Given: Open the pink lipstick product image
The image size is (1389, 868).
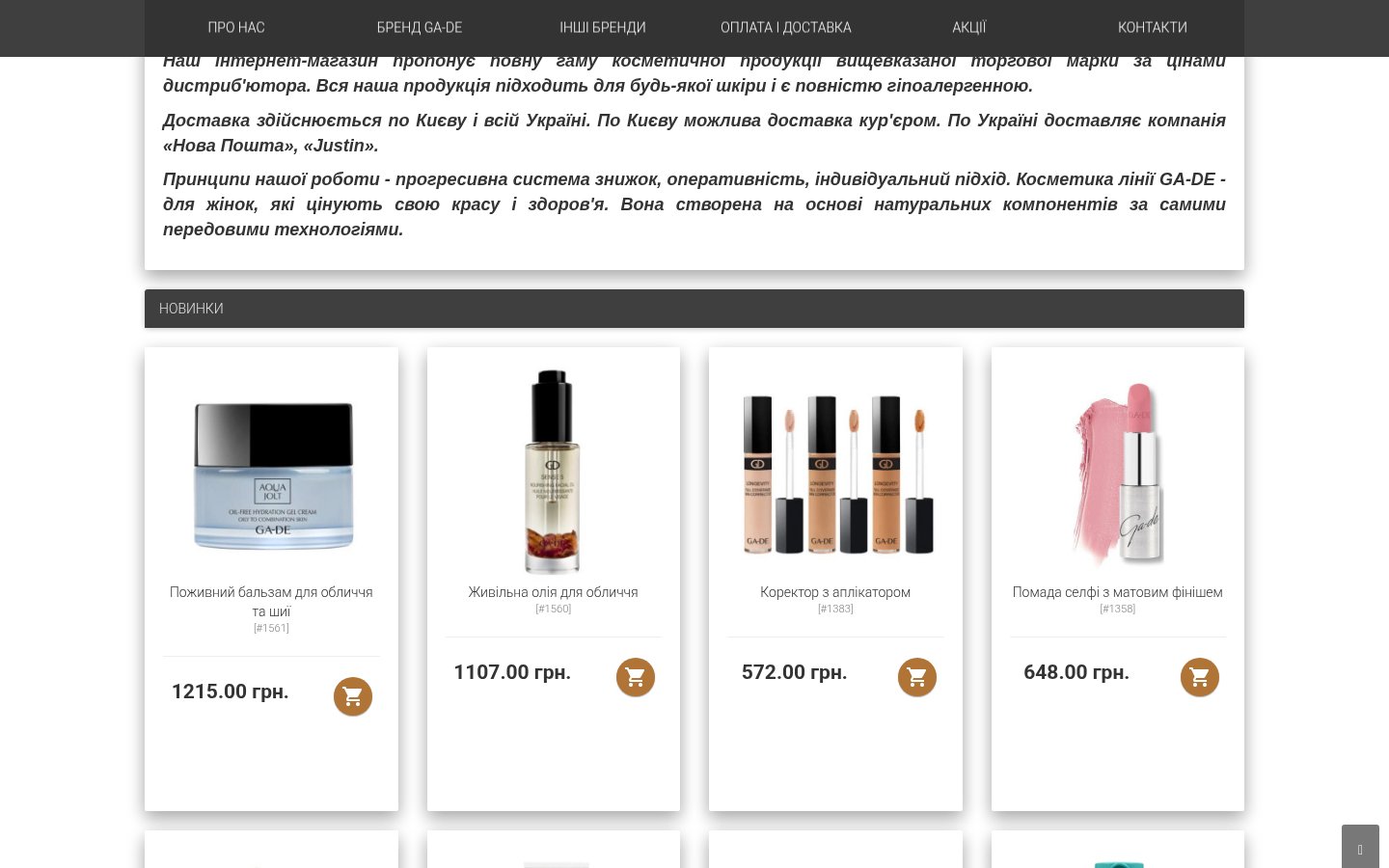Looking at the screenshot, I should click(1118, 473).
